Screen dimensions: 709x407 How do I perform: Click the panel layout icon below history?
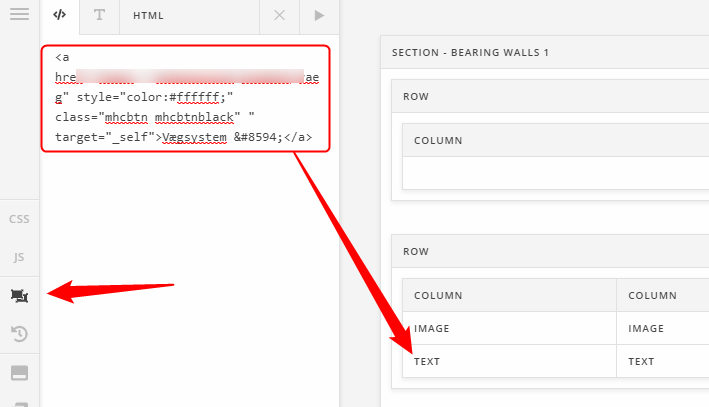pyautogui.click(x=19, y=373)
